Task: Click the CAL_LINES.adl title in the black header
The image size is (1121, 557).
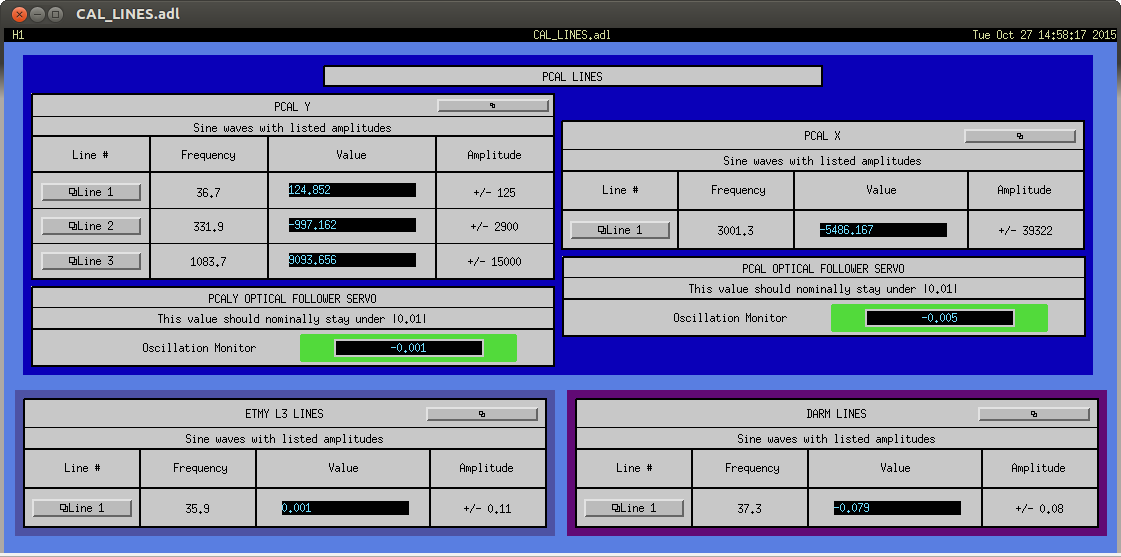Action: (572, 35)
